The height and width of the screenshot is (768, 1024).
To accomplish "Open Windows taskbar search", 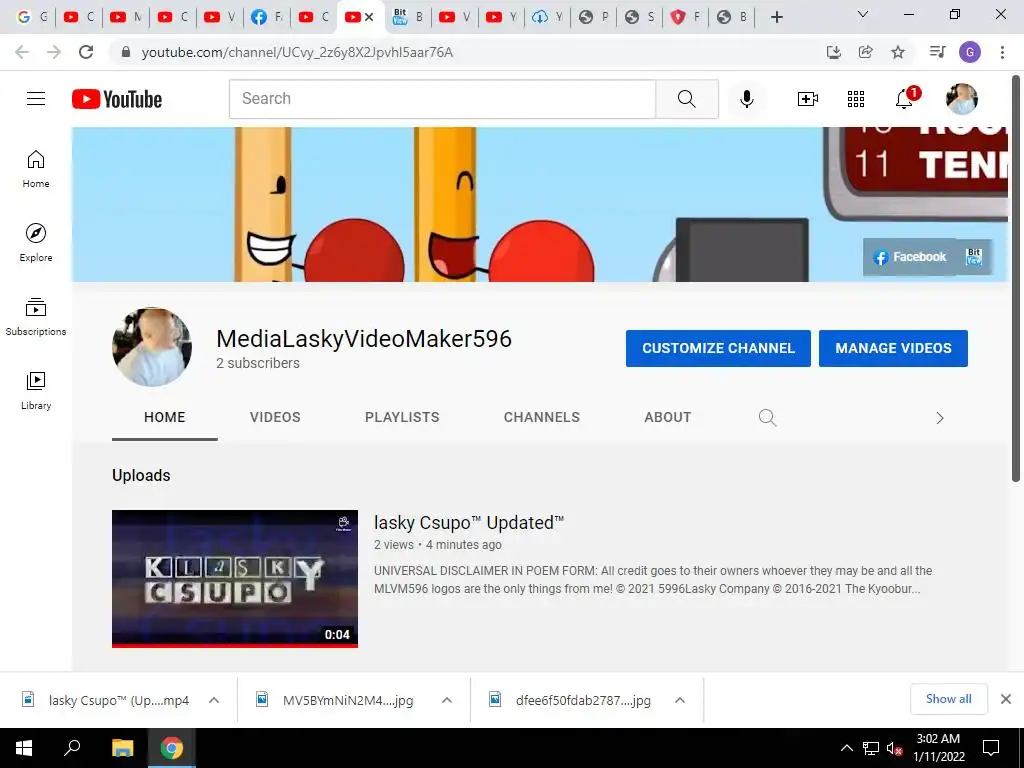I will click(x=72, y=748).
